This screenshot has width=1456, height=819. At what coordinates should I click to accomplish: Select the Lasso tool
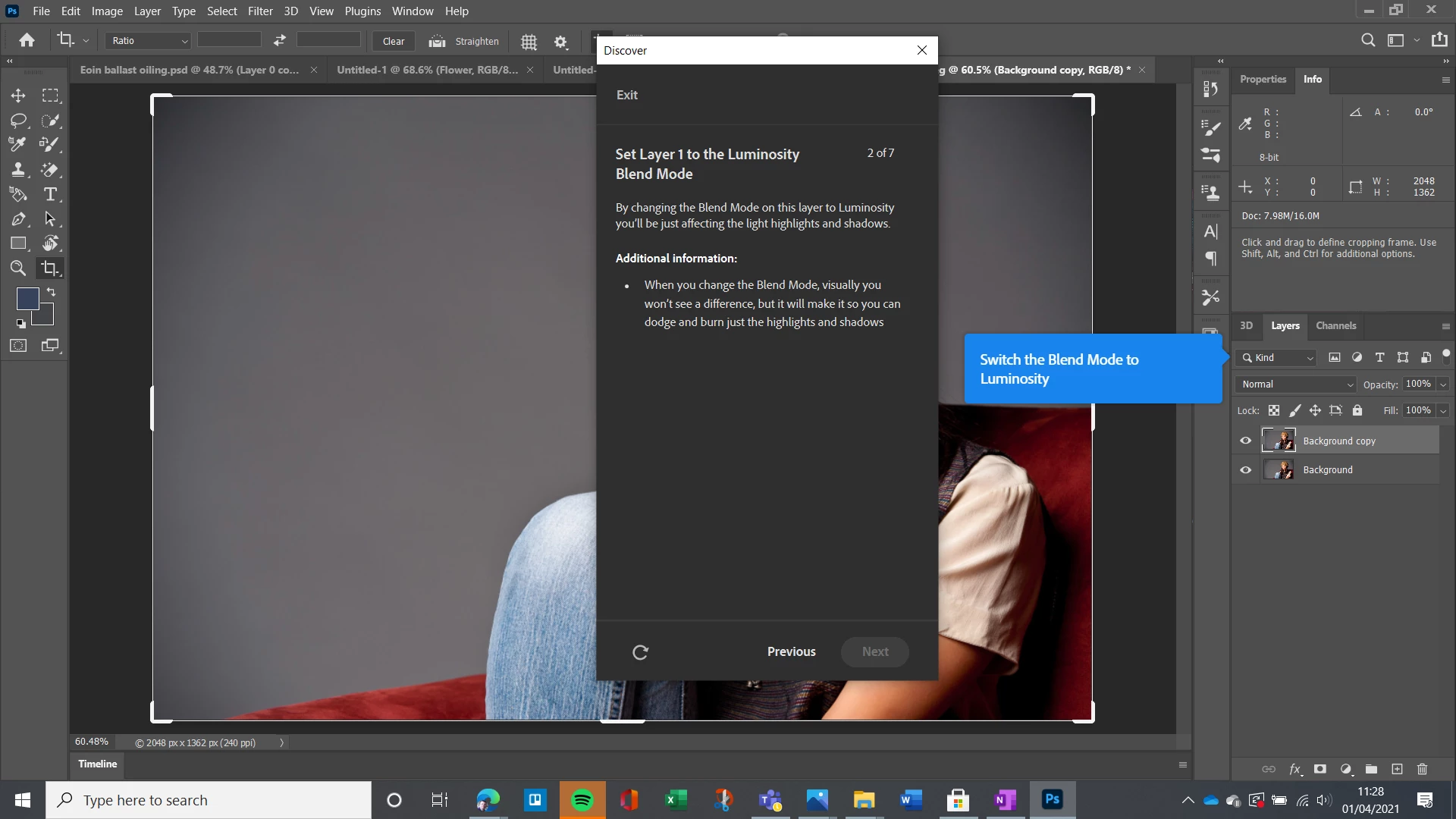click(18, 121)
